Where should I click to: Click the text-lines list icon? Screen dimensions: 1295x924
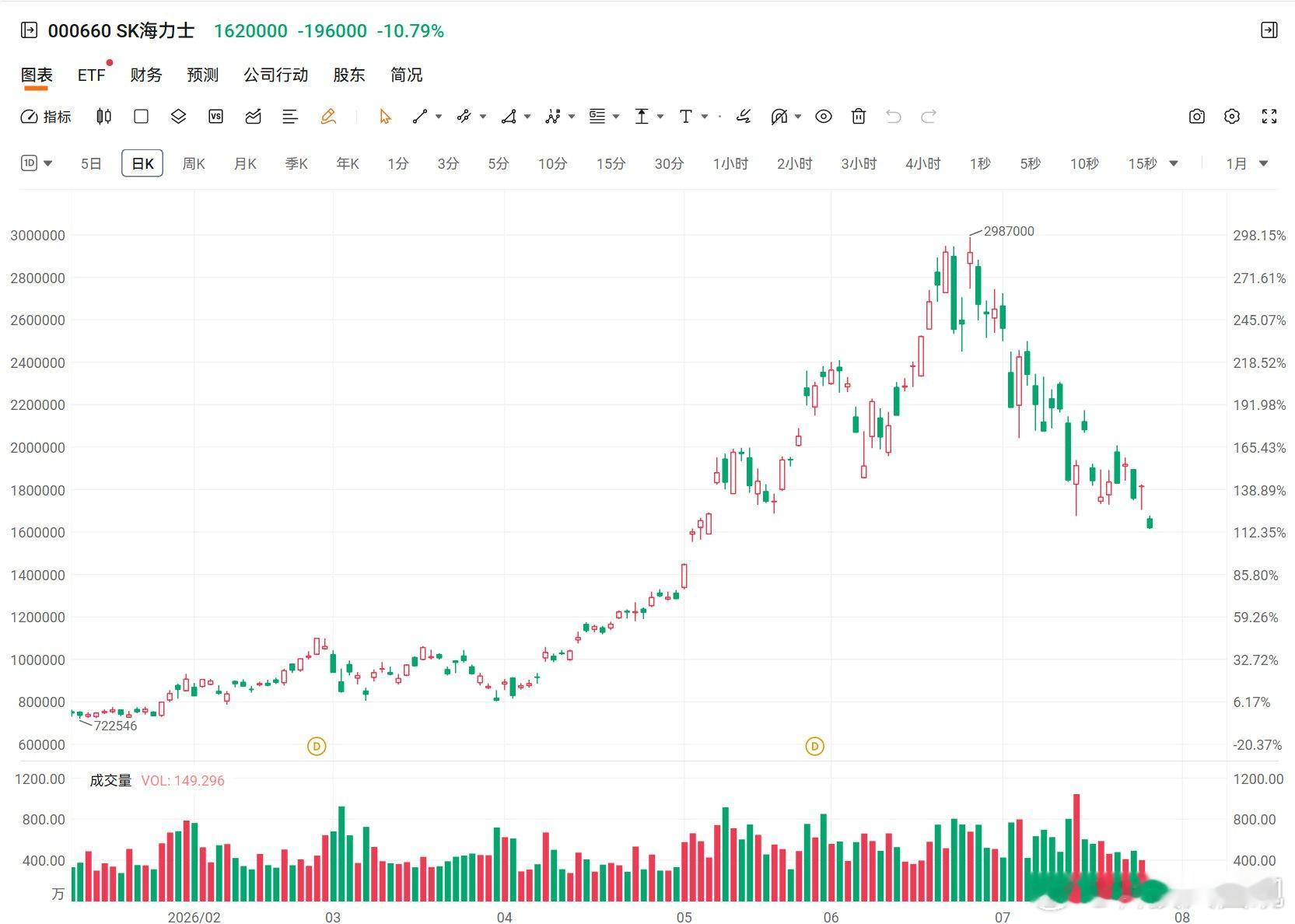pyautogui.click(x=290, y=117)
